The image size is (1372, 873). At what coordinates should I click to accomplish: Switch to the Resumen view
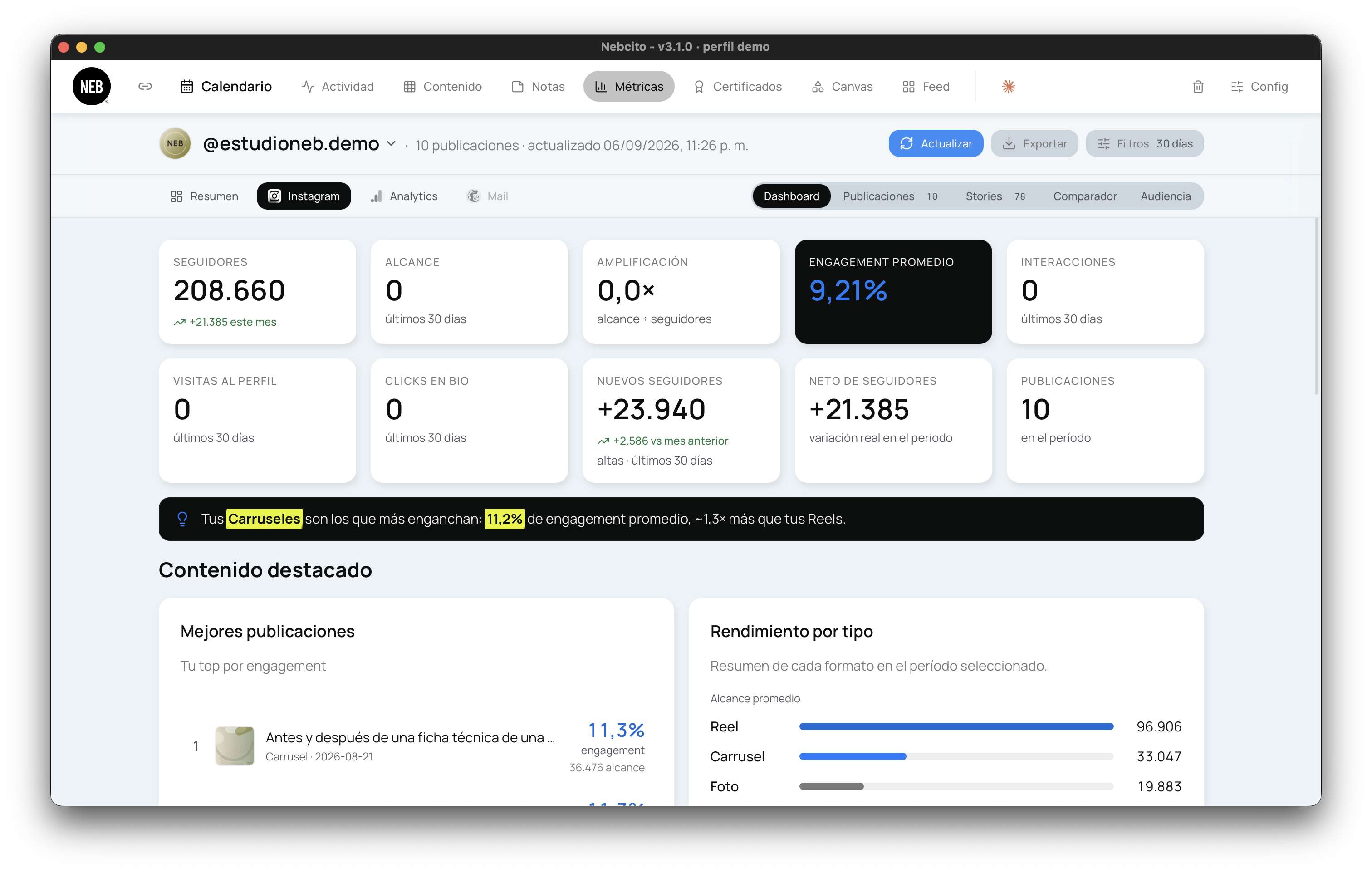coord(204,196)
